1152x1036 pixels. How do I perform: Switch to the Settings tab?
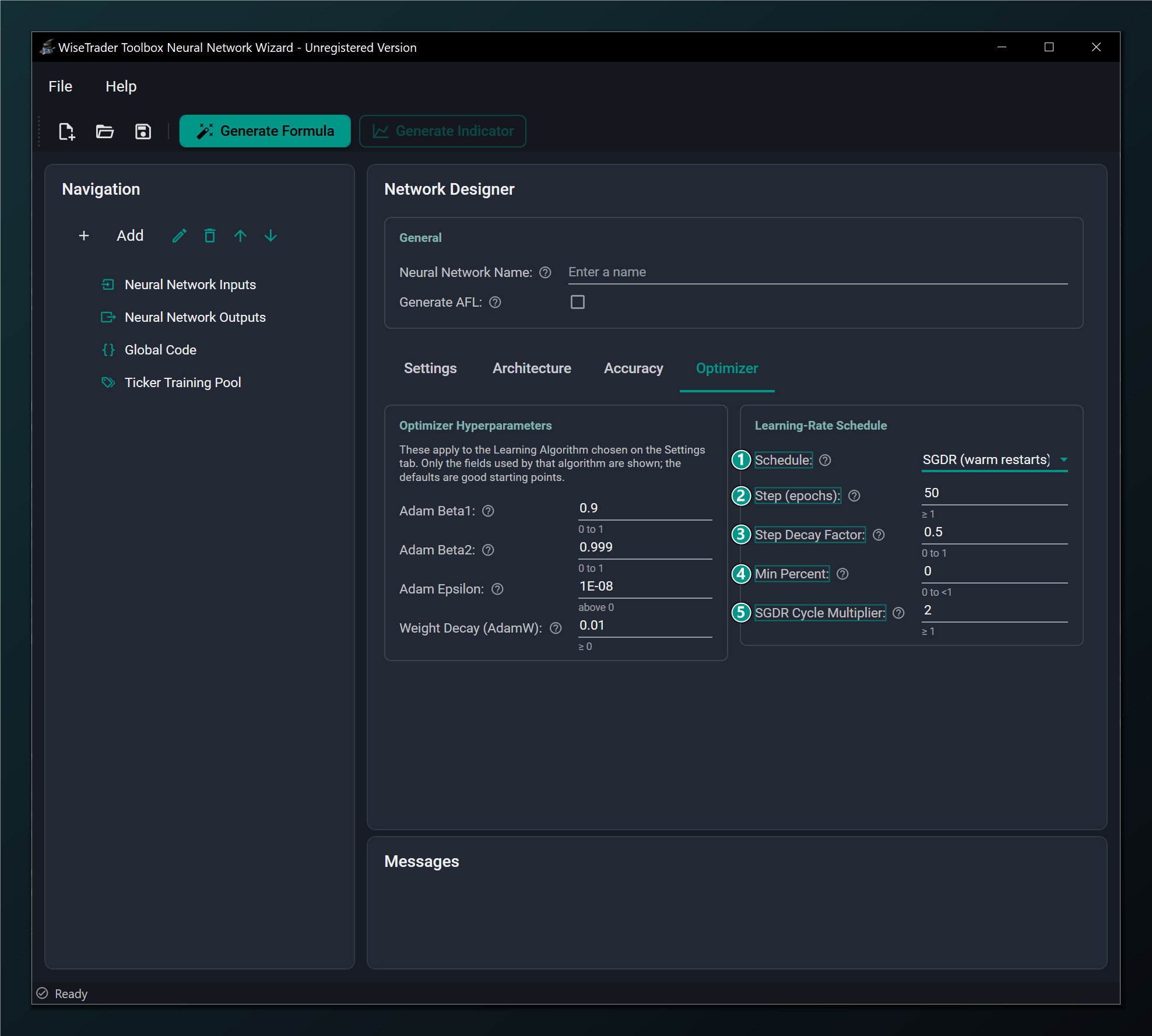(430, 368)
